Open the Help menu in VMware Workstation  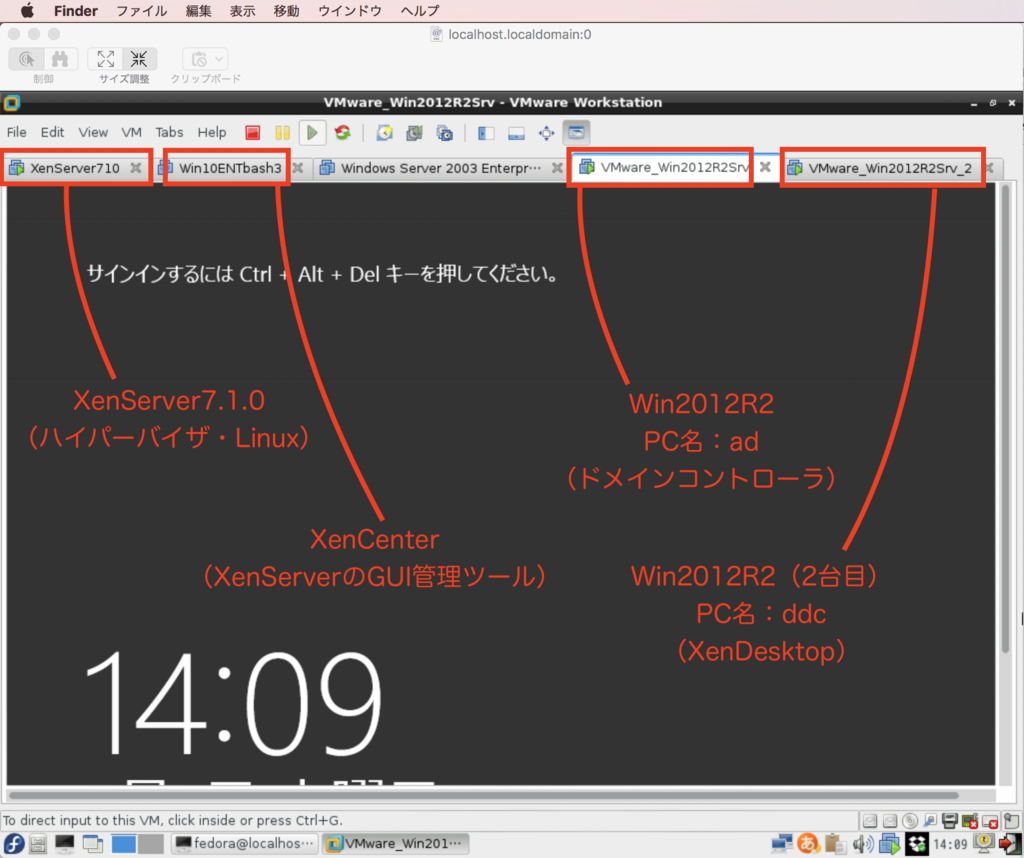tap(212, 133)
